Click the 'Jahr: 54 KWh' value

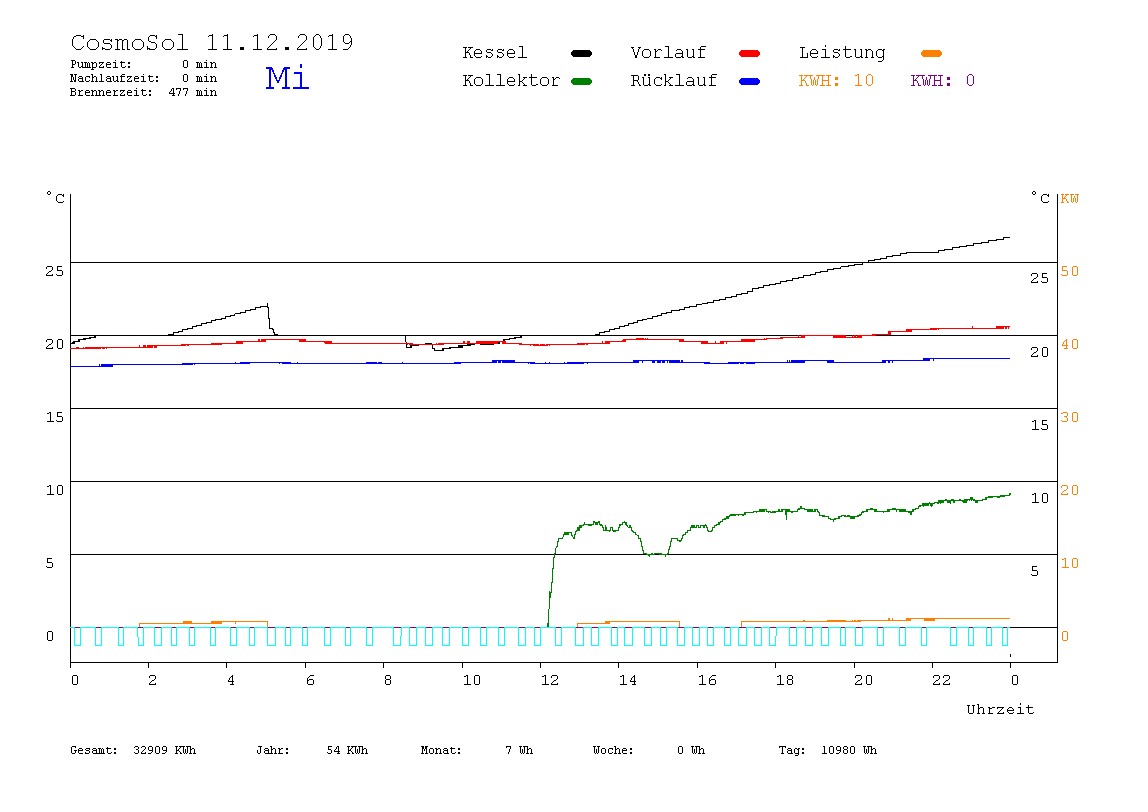[312, 750]
